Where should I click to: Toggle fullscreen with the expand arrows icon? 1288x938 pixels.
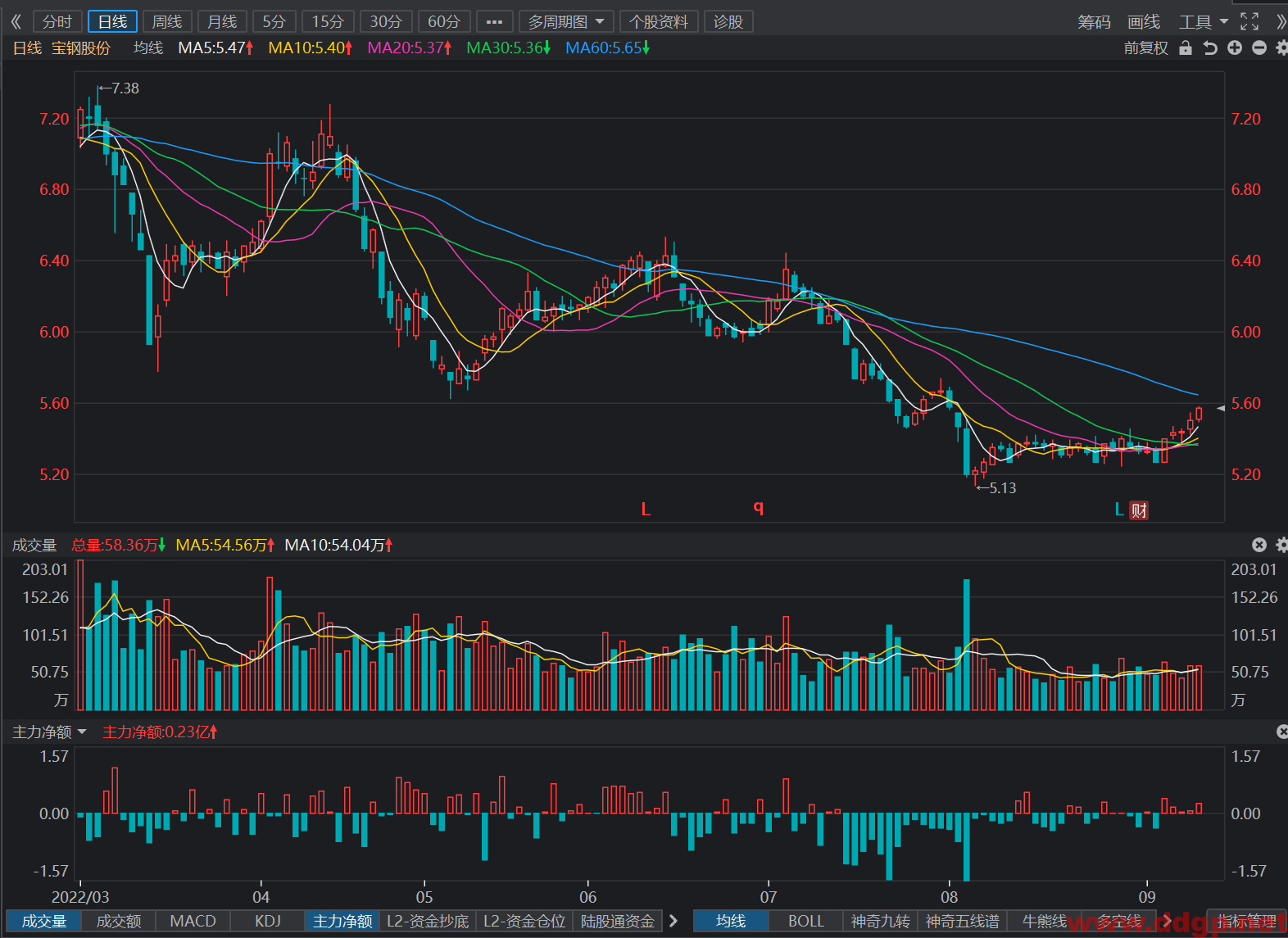pyautogui.click(x=1249, y=21)
